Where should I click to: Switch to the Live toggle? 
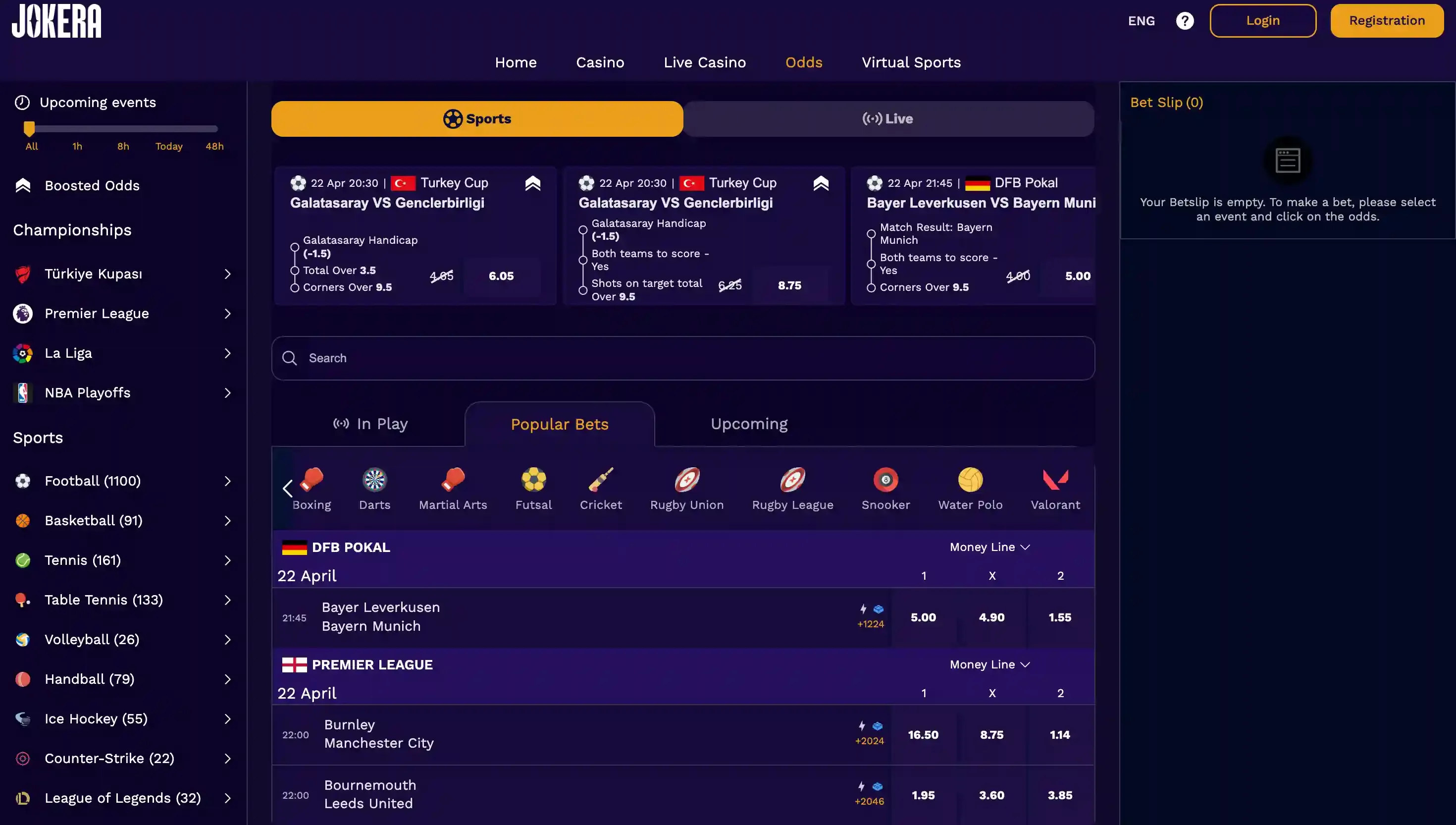point(888,119)
